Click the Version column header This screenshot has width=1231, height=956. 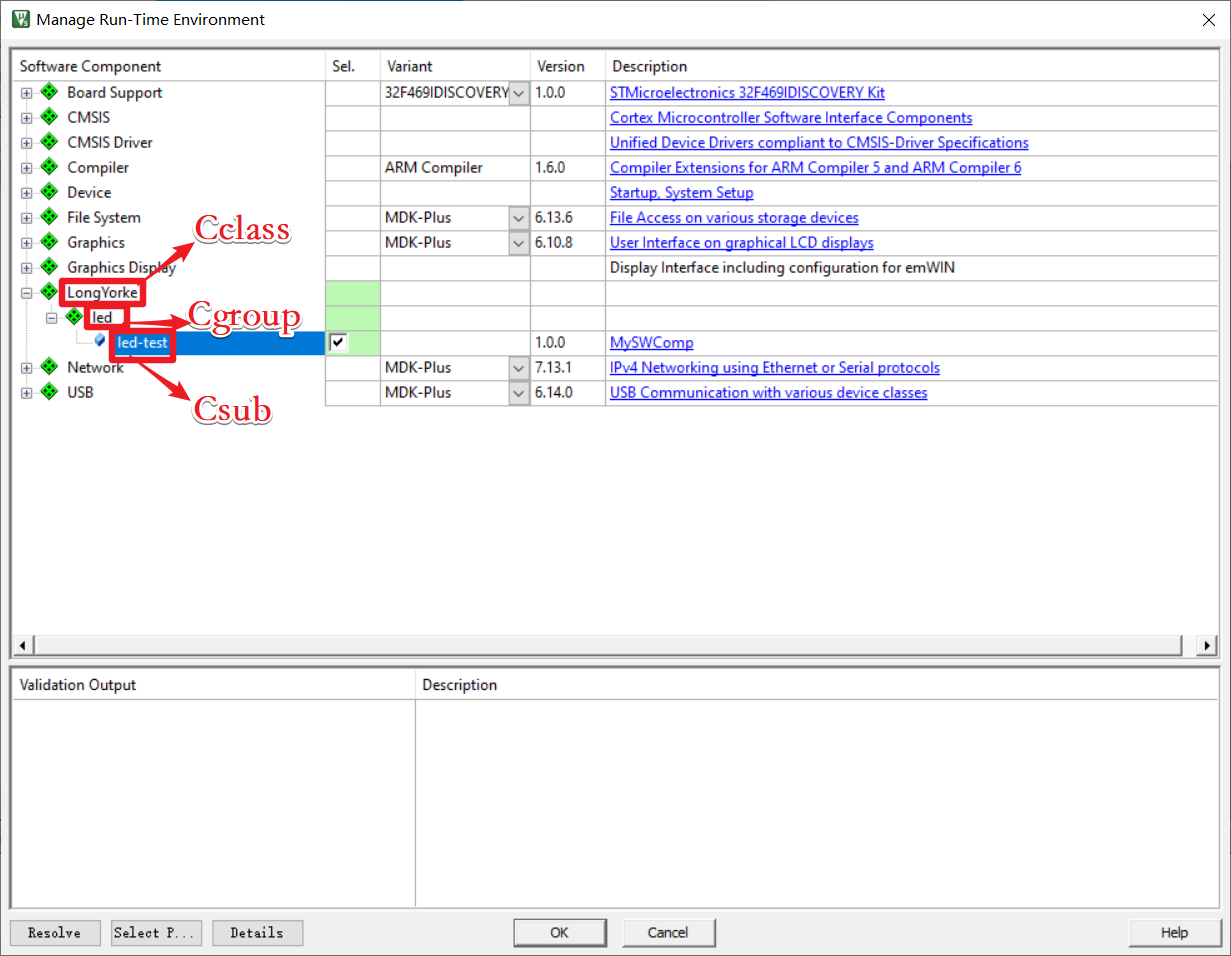point(568,66)
